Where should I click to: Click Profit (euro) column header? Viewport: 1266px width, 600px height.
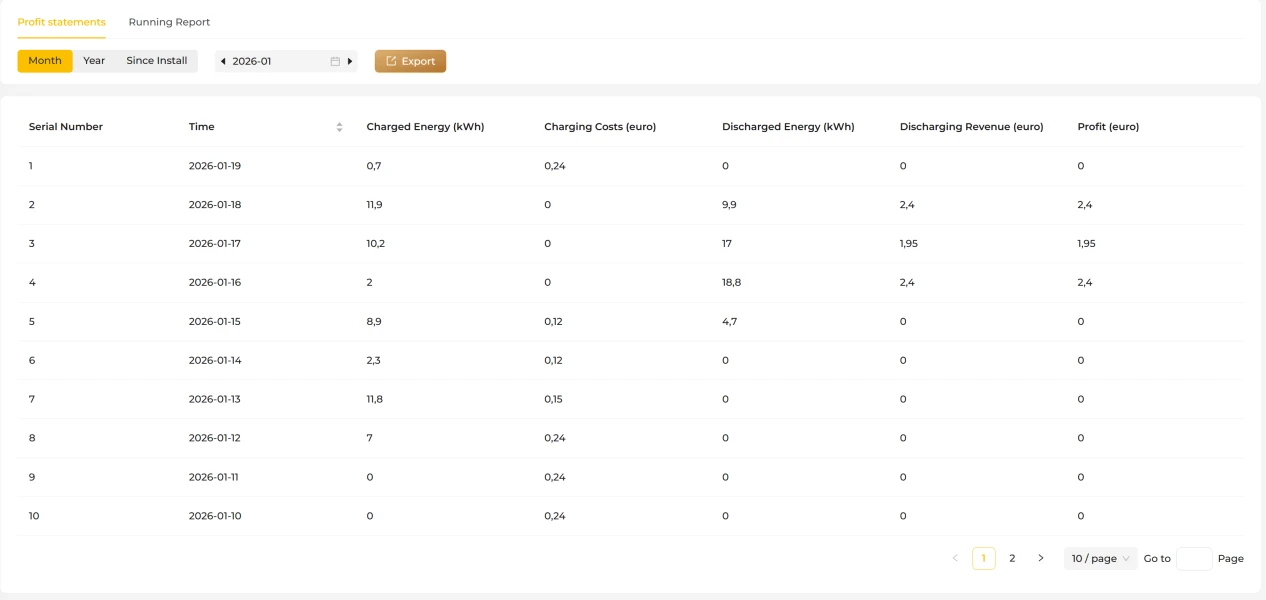[1108, 127]
